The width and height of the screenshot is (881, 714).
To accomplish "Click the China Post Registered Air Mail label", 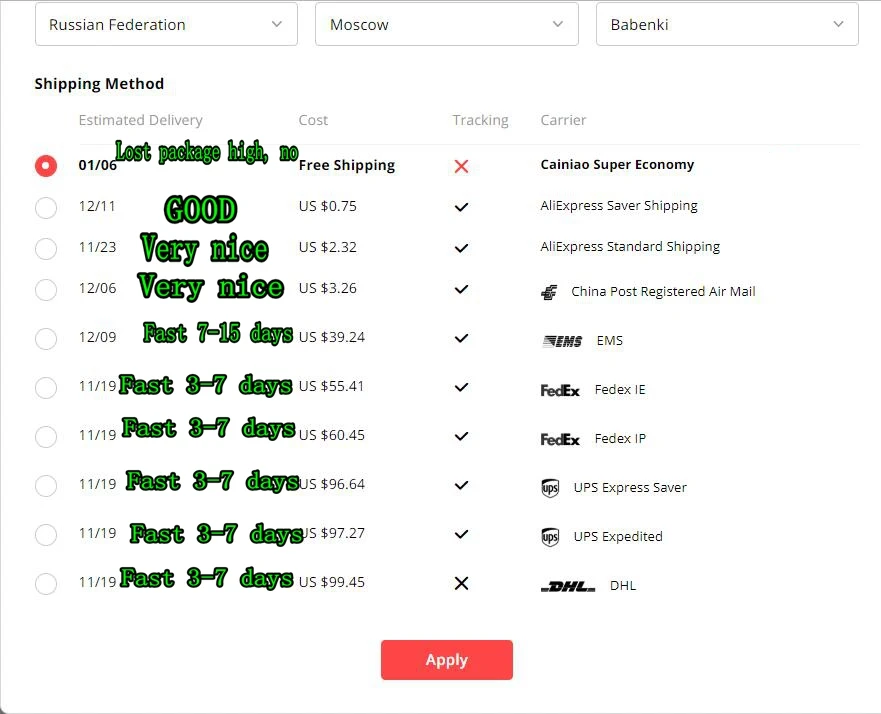I will tap(663, 292).
